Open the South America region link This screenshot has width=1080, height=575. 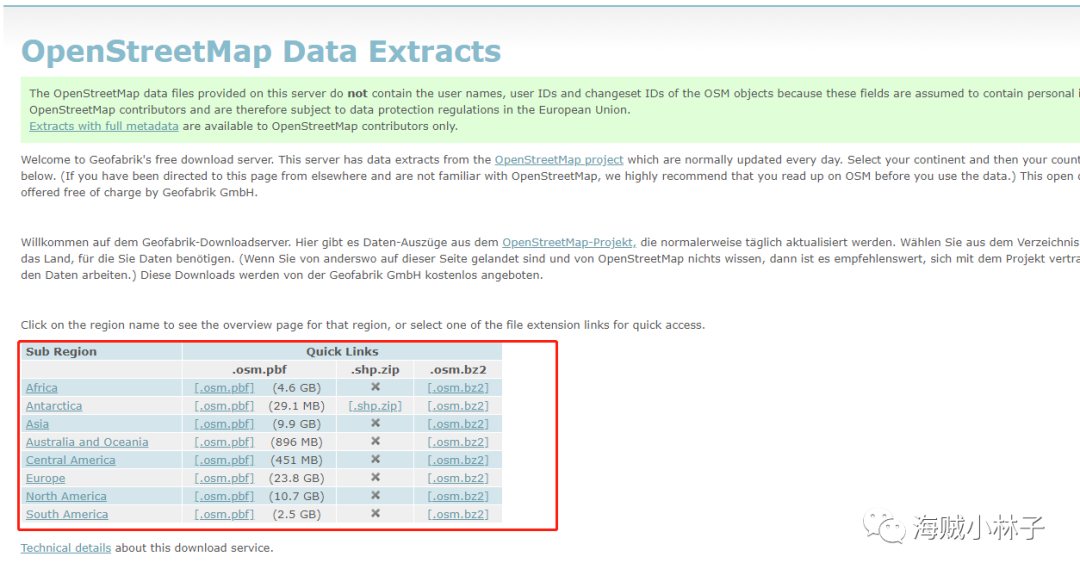point(67,514)
